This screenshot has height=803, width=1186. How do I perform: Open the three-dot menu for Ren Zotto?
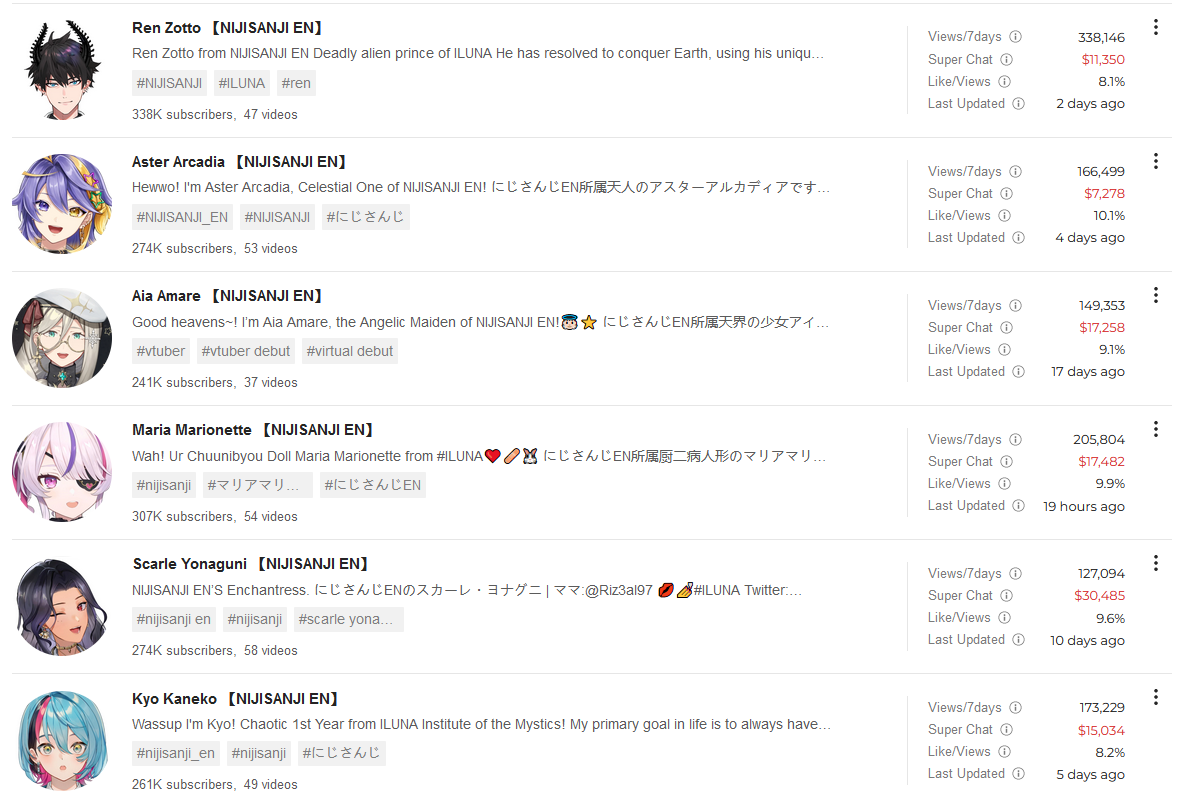click(x=1155, y=27)
